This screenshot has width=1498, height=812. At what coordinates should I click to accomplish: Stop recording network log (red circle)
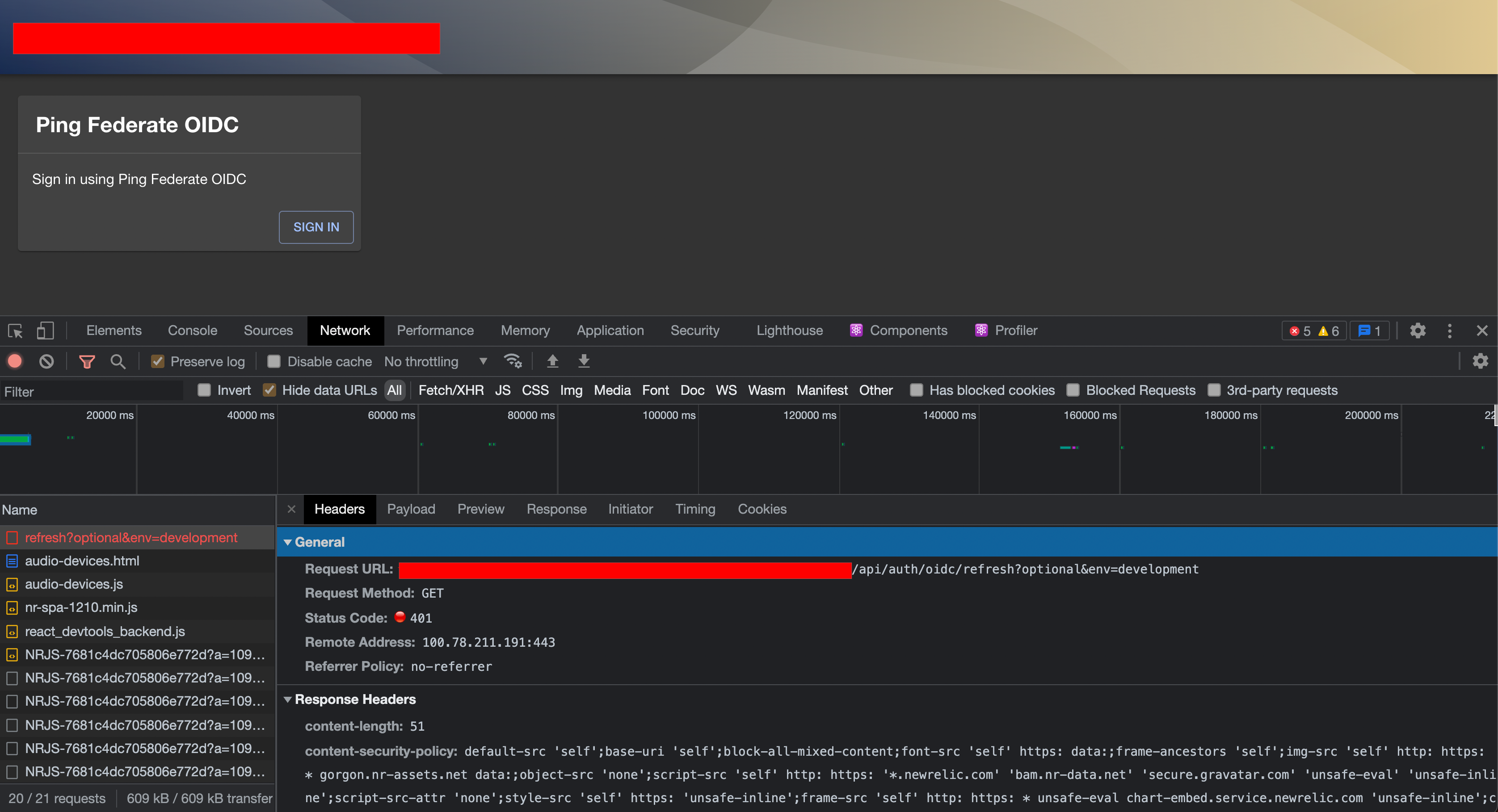pyautogui.click(x=15, y=361)
